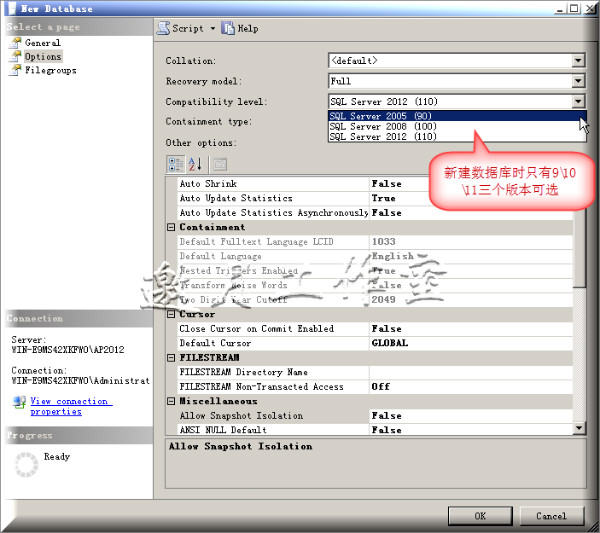This screenshot has height=533, width=600.
Task: Select the Auto Shrink row
Action: tap(273, 184)
